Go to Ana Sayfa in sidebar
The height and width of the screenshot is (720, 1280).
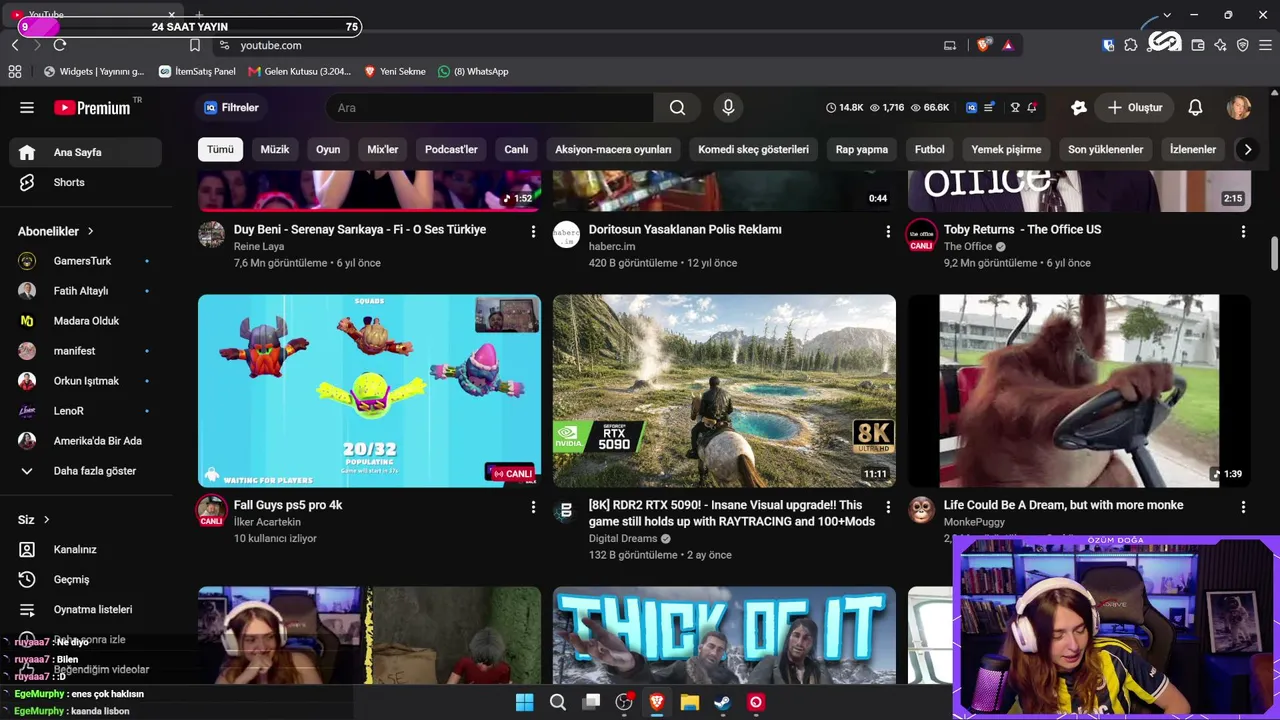coord(85,152)
